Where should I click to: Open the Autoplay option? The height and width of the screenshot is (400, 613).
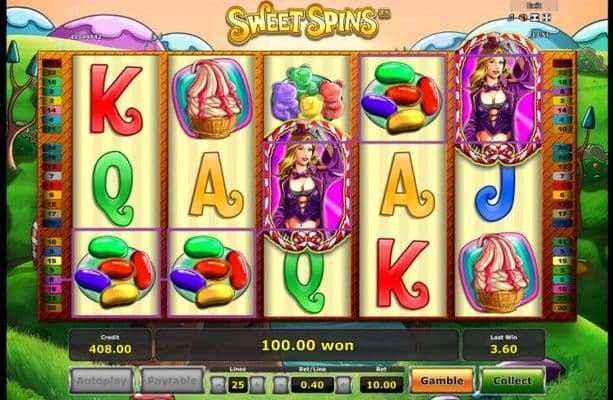102,380
